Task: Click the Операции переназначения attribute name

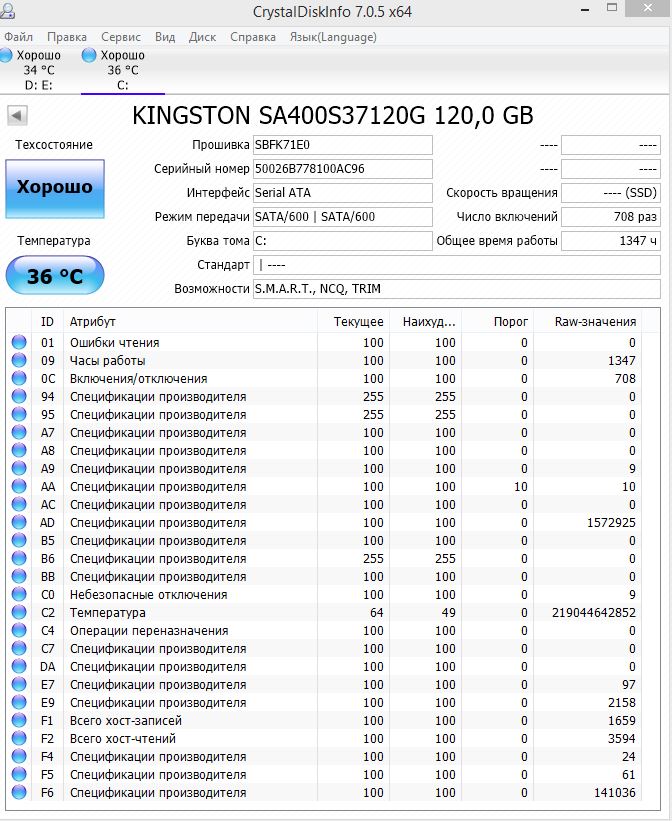Action: point(149,630)
